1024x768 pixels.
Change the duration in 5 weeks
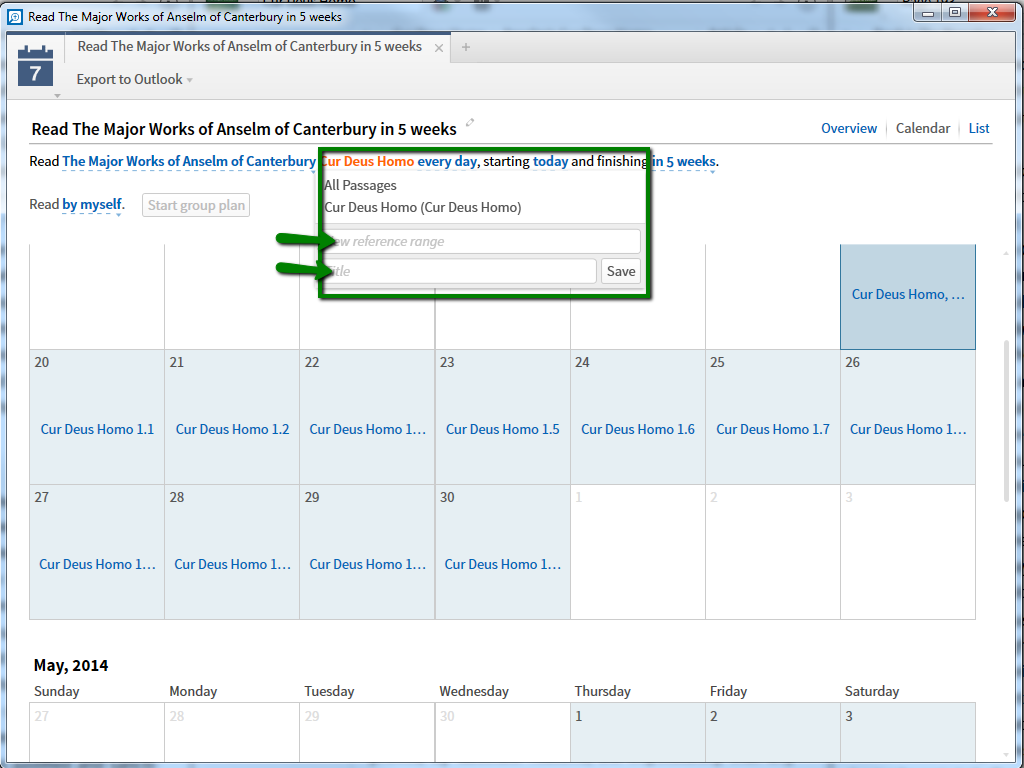point(684,161)
